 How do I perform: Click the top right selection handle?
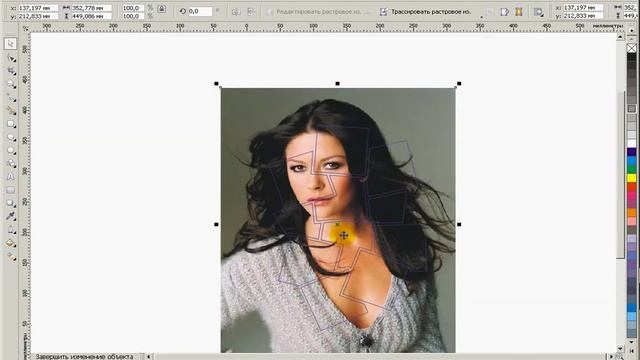tap(459, 84)
